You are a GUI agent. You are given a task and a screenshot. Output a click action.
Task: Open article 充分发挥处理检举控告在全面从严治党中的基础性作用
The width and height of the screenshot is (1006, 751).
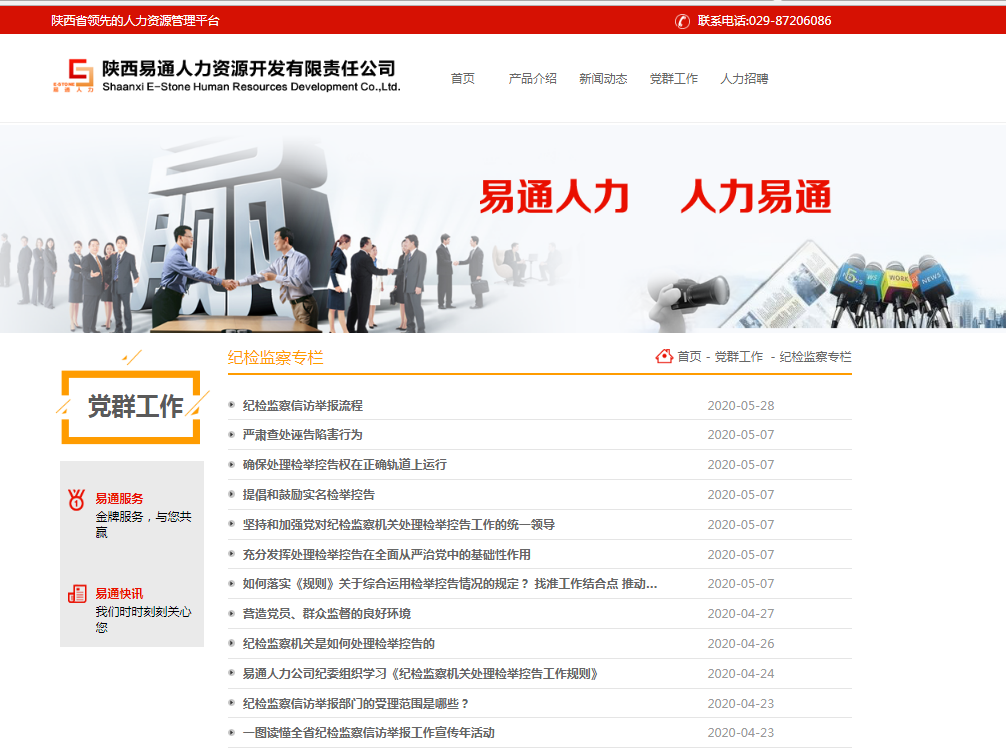pyautogui.click(x=386, y=554)
